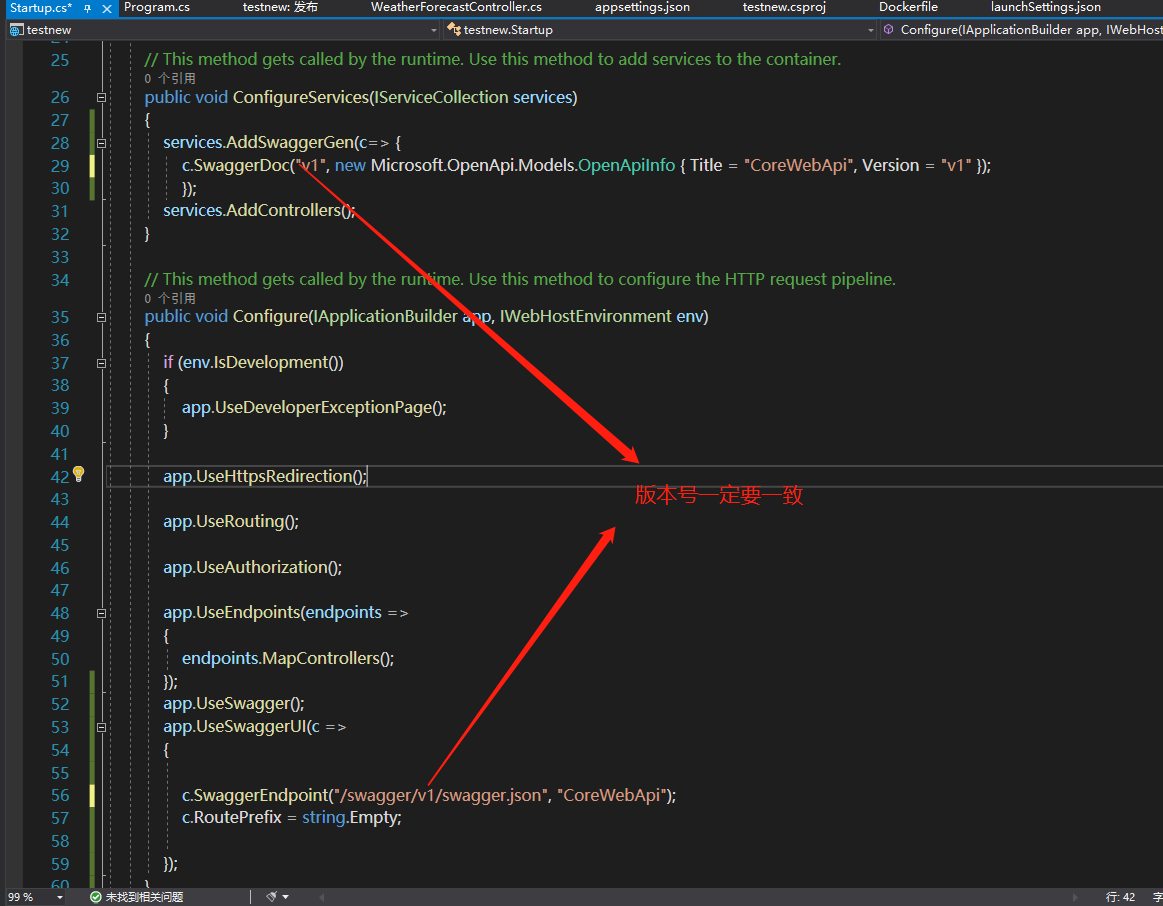
Task: Collapse the Configure method at line 35
Action: coord(101,317)
